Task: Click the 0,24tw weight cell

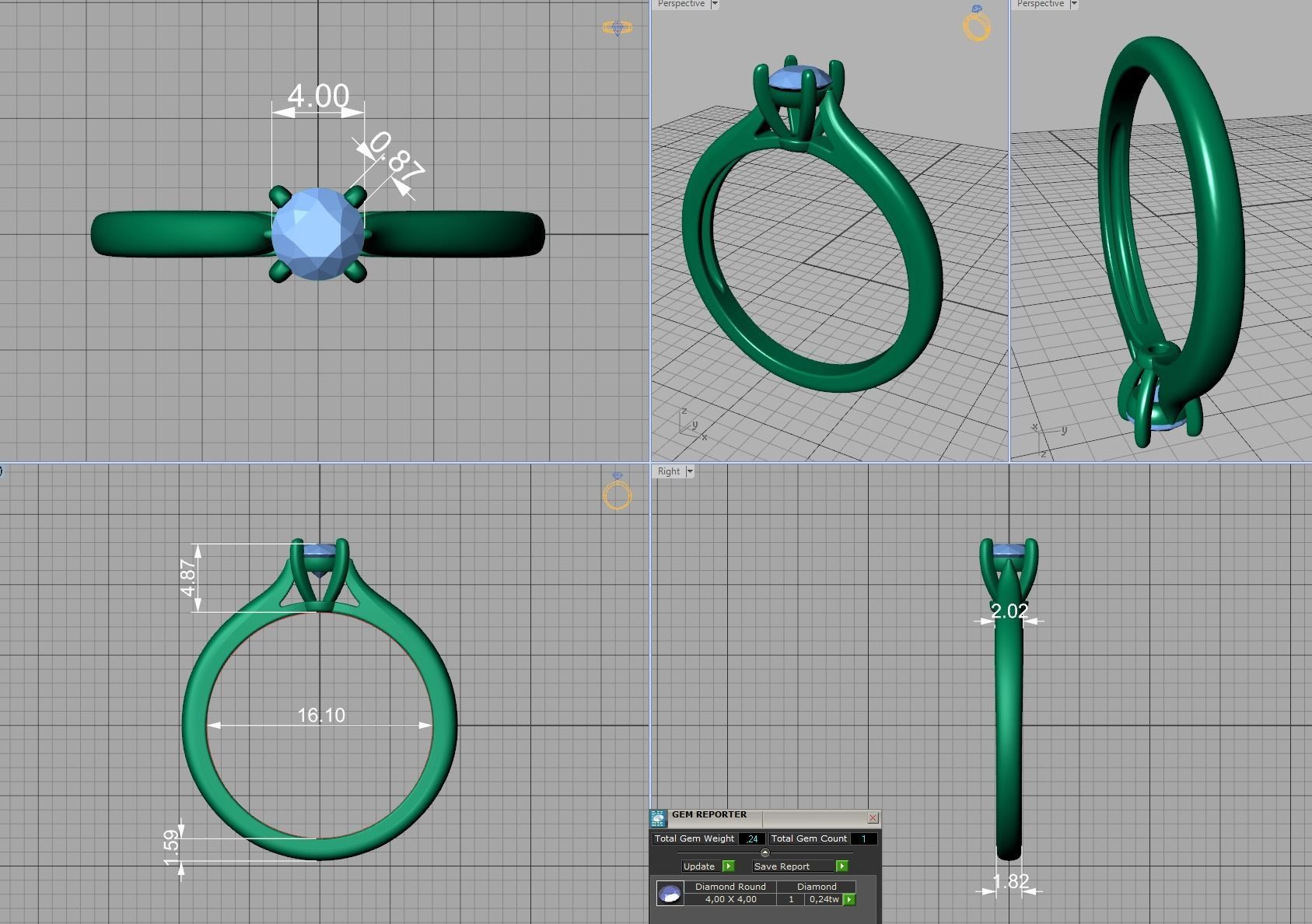Action: coord(824,899)
